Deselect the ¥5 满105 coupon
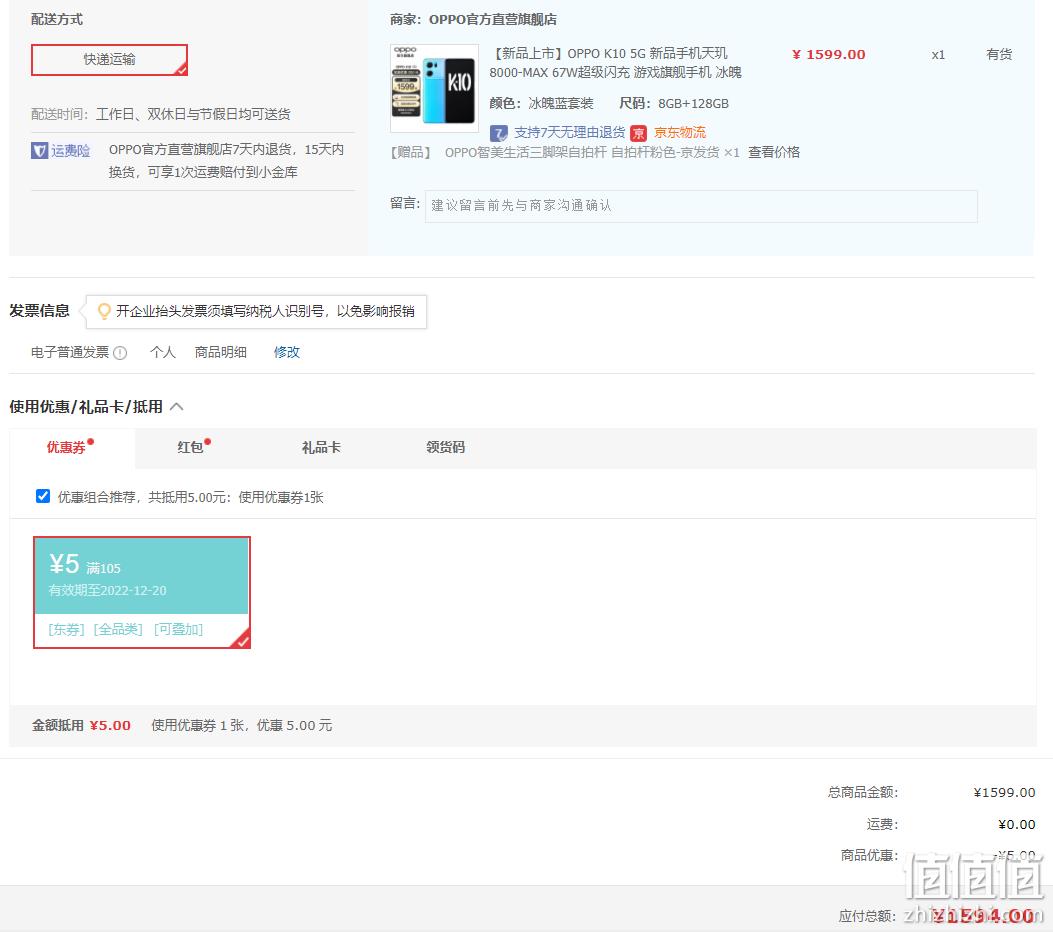 tap(142, 592)
